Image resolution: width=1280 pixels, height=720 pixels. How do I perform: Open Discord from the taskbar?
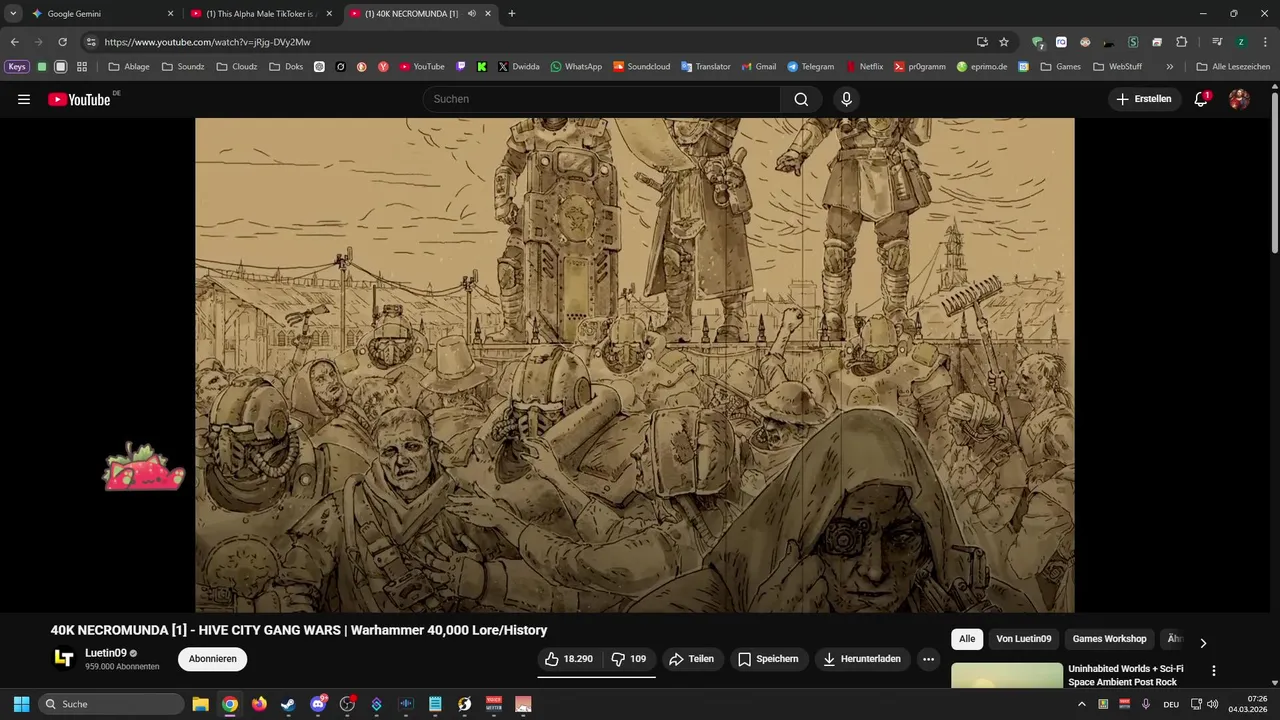[x=318, y=704]
